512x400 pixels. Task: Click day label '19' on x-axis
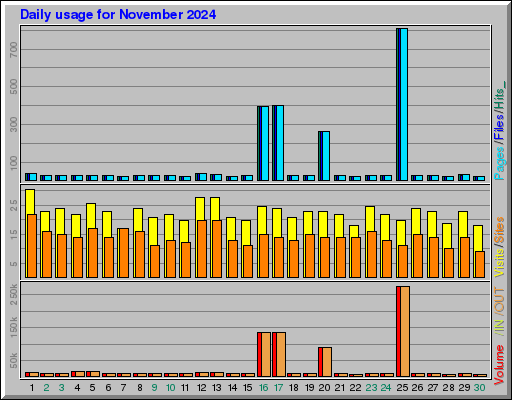[309, 388]
